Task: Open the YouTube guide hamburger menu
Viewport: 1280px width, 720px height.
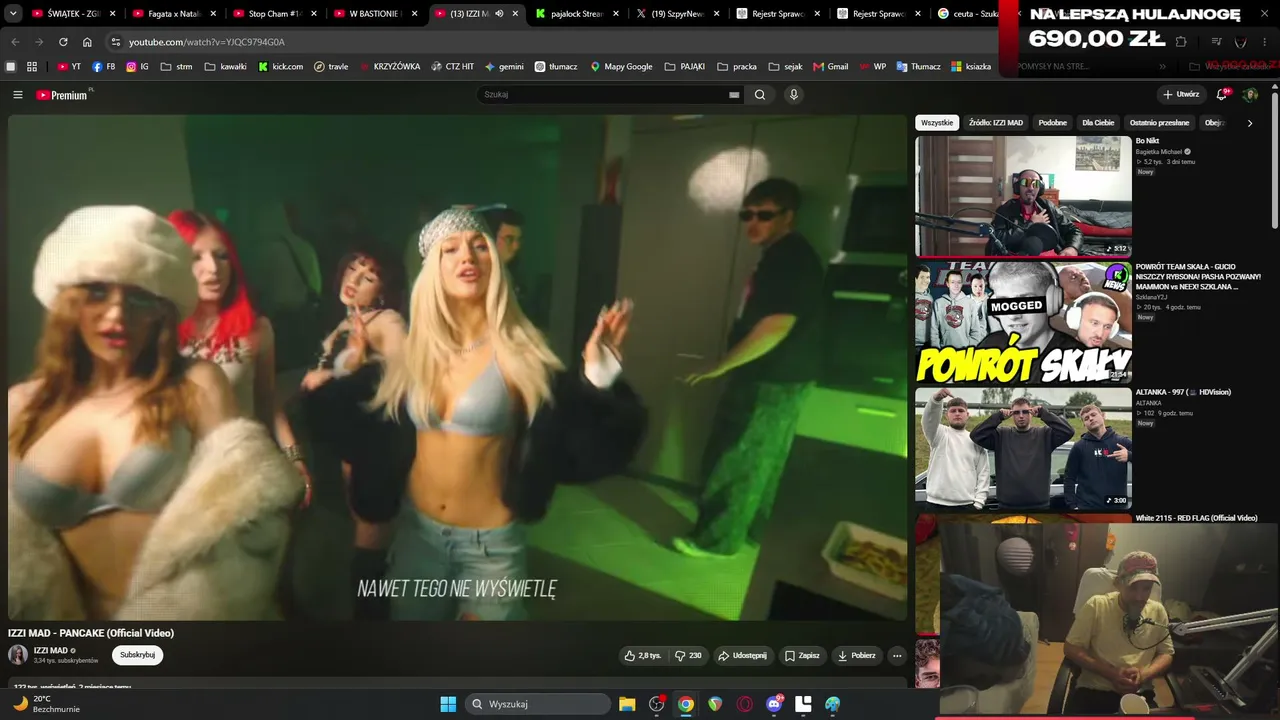Action: 17,95
